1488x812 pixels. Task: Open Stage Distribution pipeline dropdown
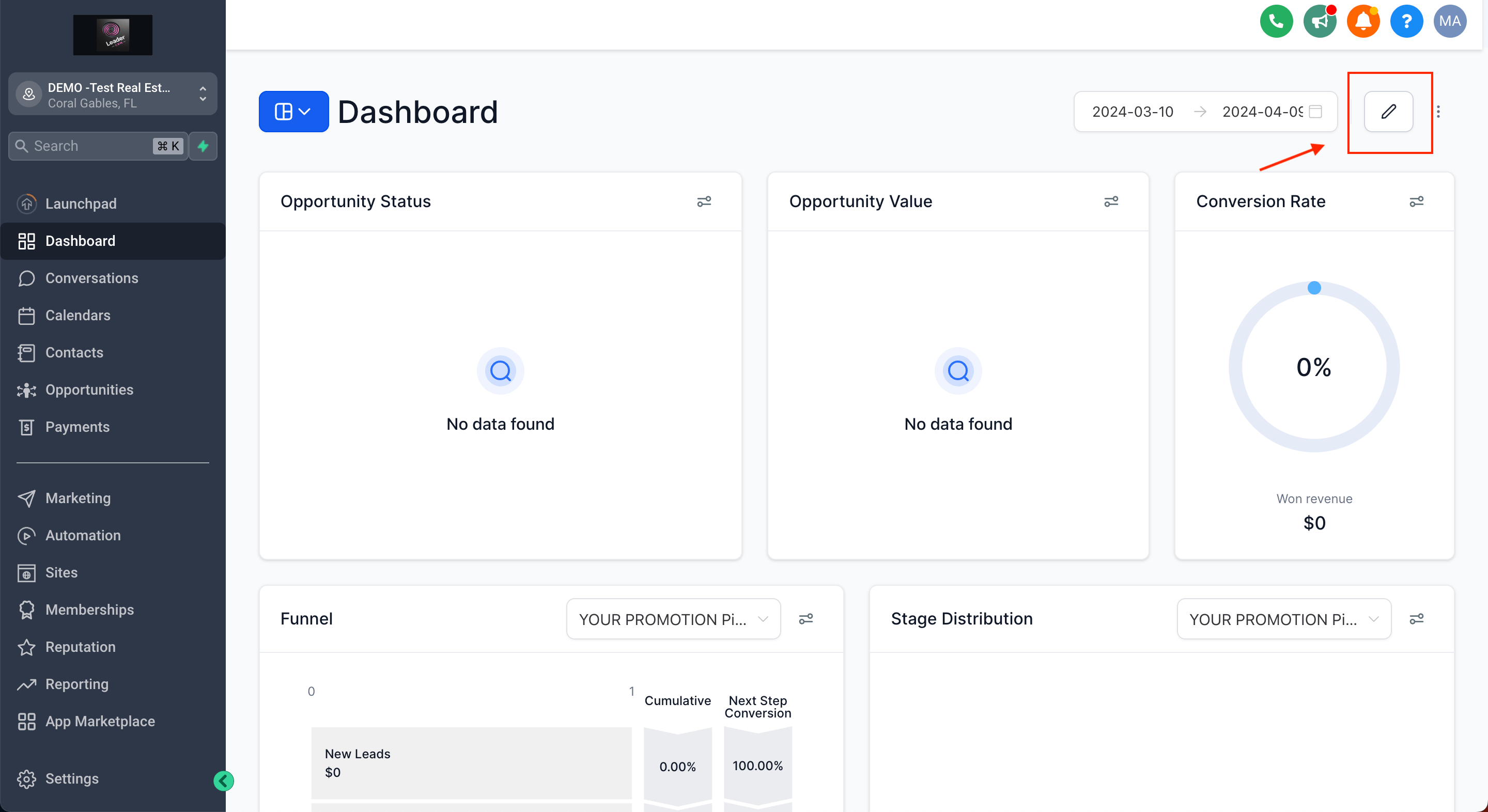(1283, 619)
